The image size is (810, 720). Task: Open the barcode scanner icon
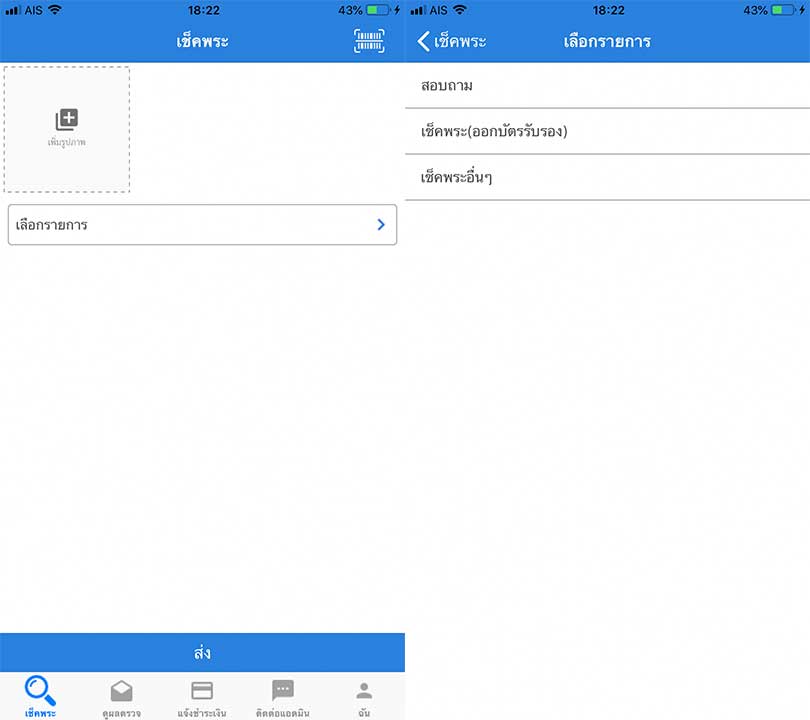pyautogui.click(x=370, y=40)
